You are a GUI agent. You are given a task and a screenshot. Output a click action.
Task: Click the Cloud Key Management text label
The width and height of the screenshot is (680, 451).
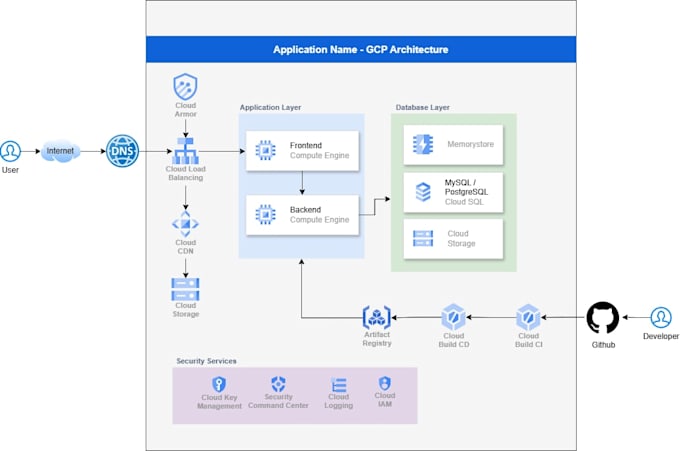(x=219, y=402)
